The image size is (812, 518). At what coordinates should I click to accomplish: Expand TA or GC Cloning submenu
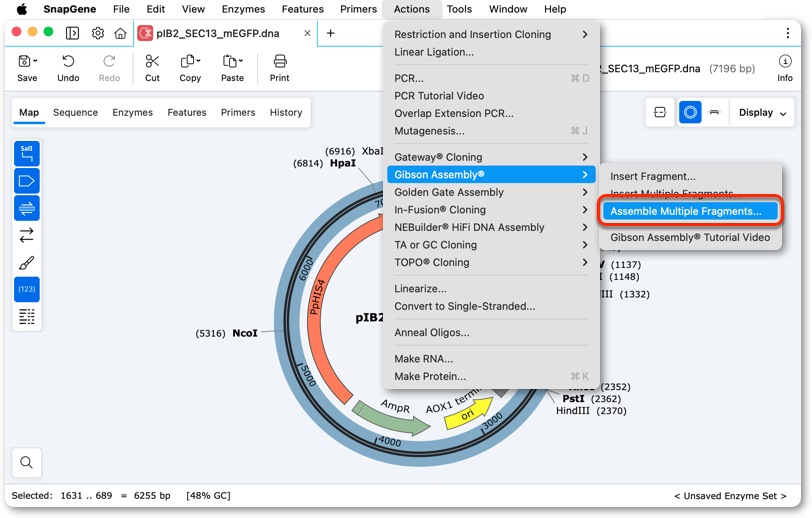point(491,245)
